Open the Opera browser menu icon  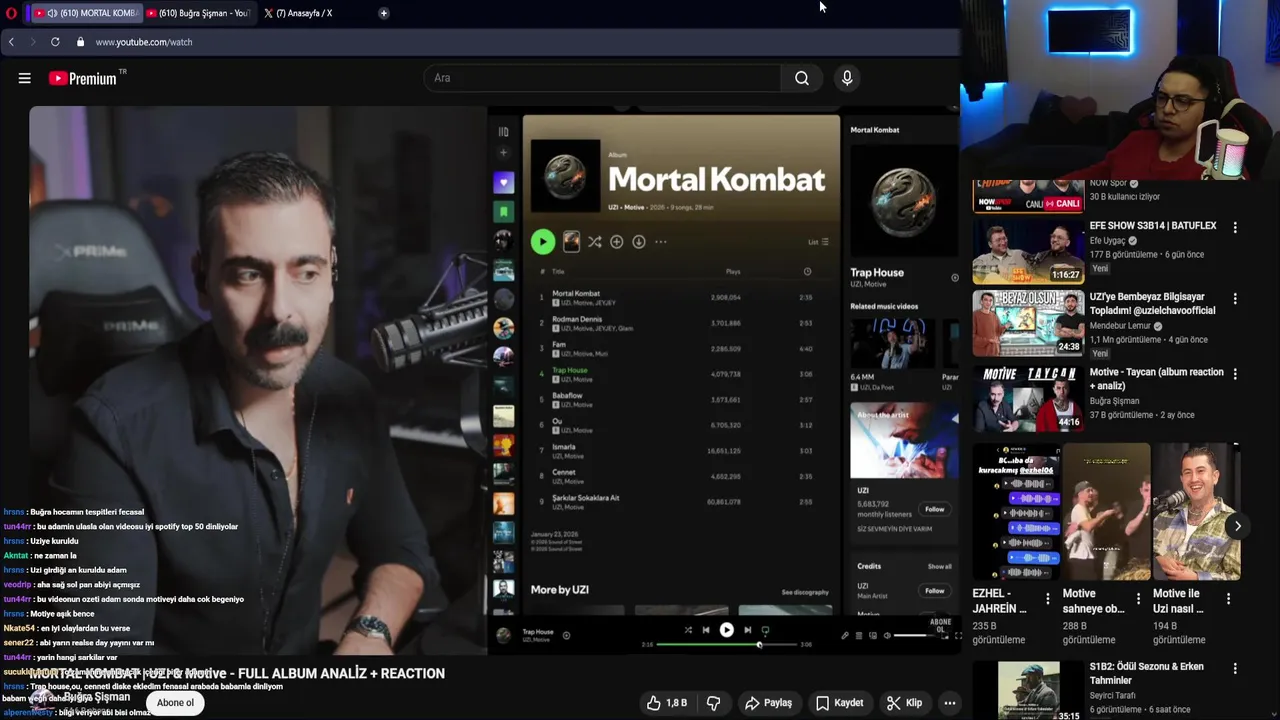(x=12, y=13)
